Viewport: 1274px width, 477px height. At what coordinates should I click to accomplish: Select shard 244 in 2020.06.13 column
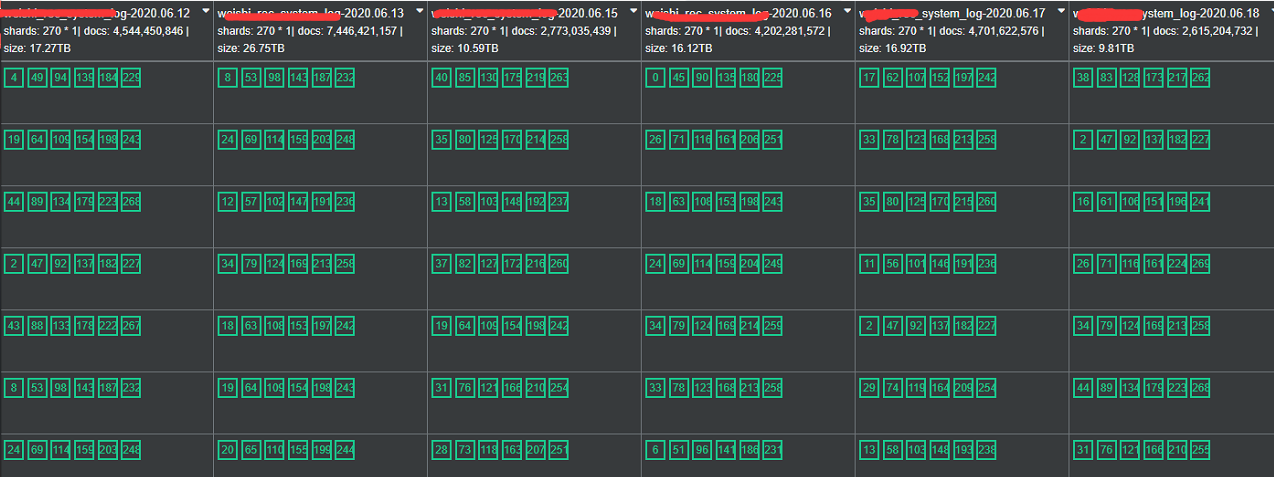coord(345,450)
